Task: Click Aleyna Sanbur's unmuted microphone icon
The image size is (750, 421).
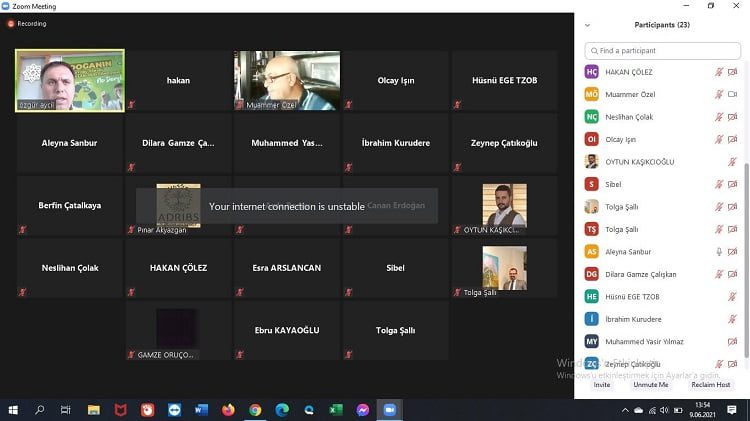Action: pos(719,252)
